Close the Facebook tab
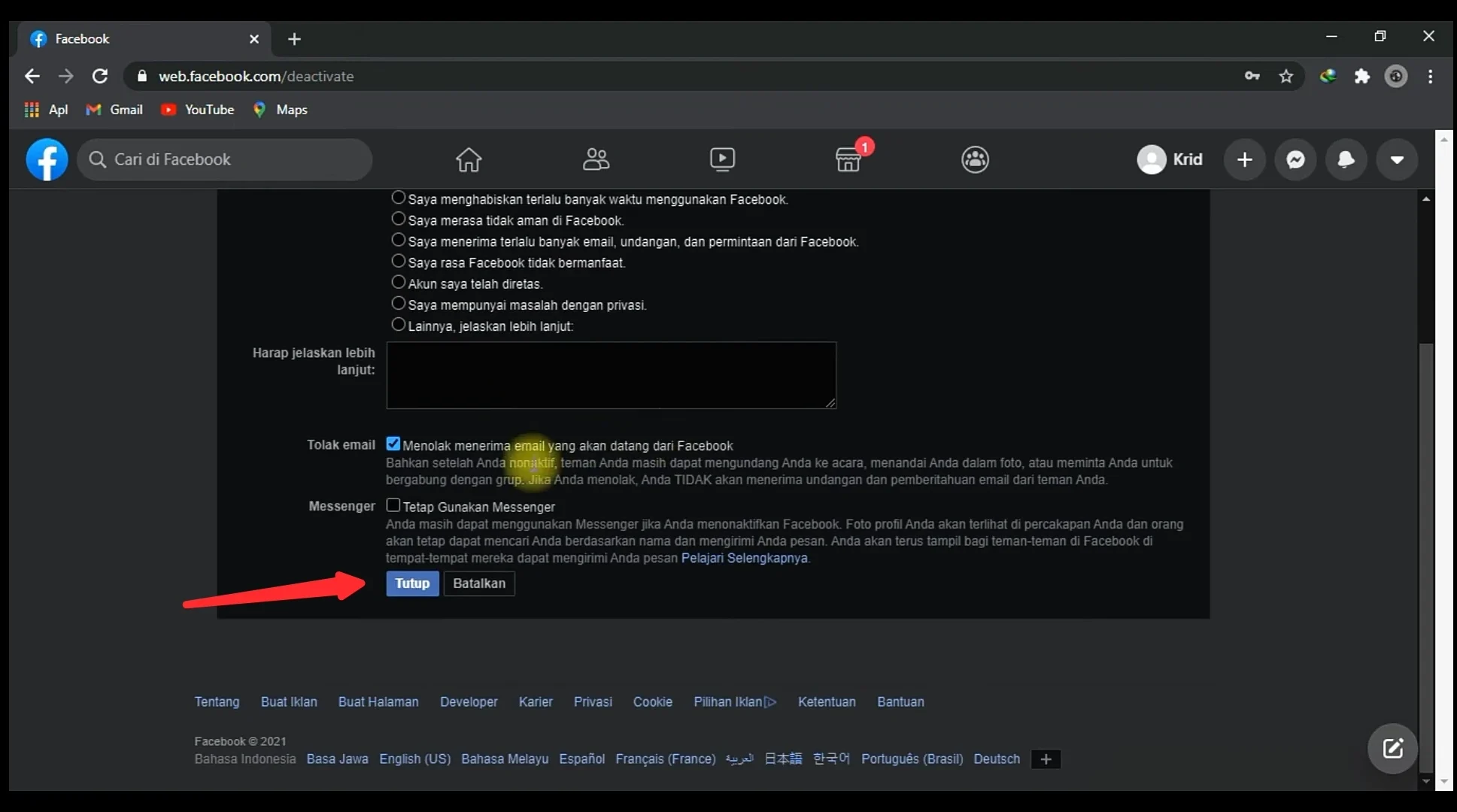The width and height of the screenshot is (1457, 812). [x=254, y=39]
